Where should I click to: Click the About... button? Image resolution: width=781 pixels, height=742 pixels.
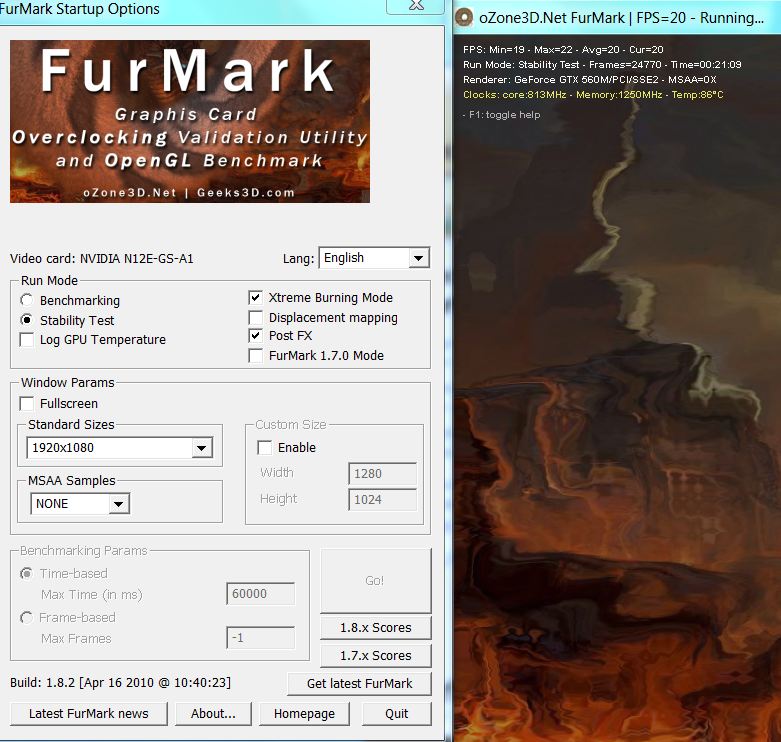(x=213, y=714)
